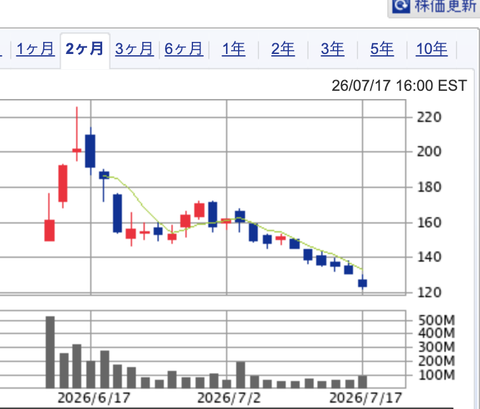The image size is (480, 409).
Task: Click the tallest red candlestick near 220
Action: click(77, 150)
